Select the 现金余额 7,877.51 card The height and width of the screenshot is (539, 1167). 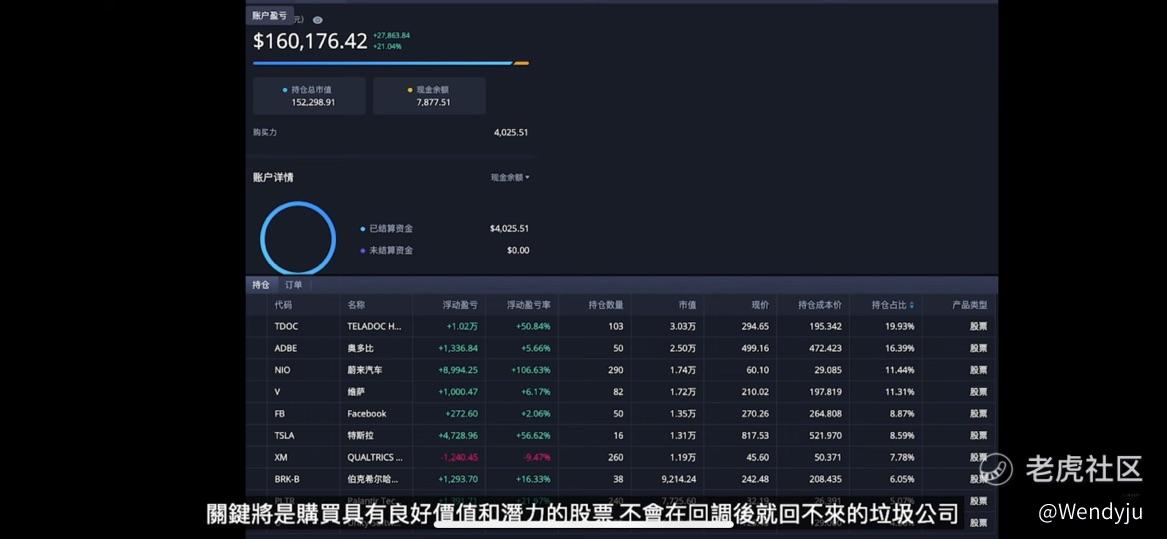pos(429,96)
